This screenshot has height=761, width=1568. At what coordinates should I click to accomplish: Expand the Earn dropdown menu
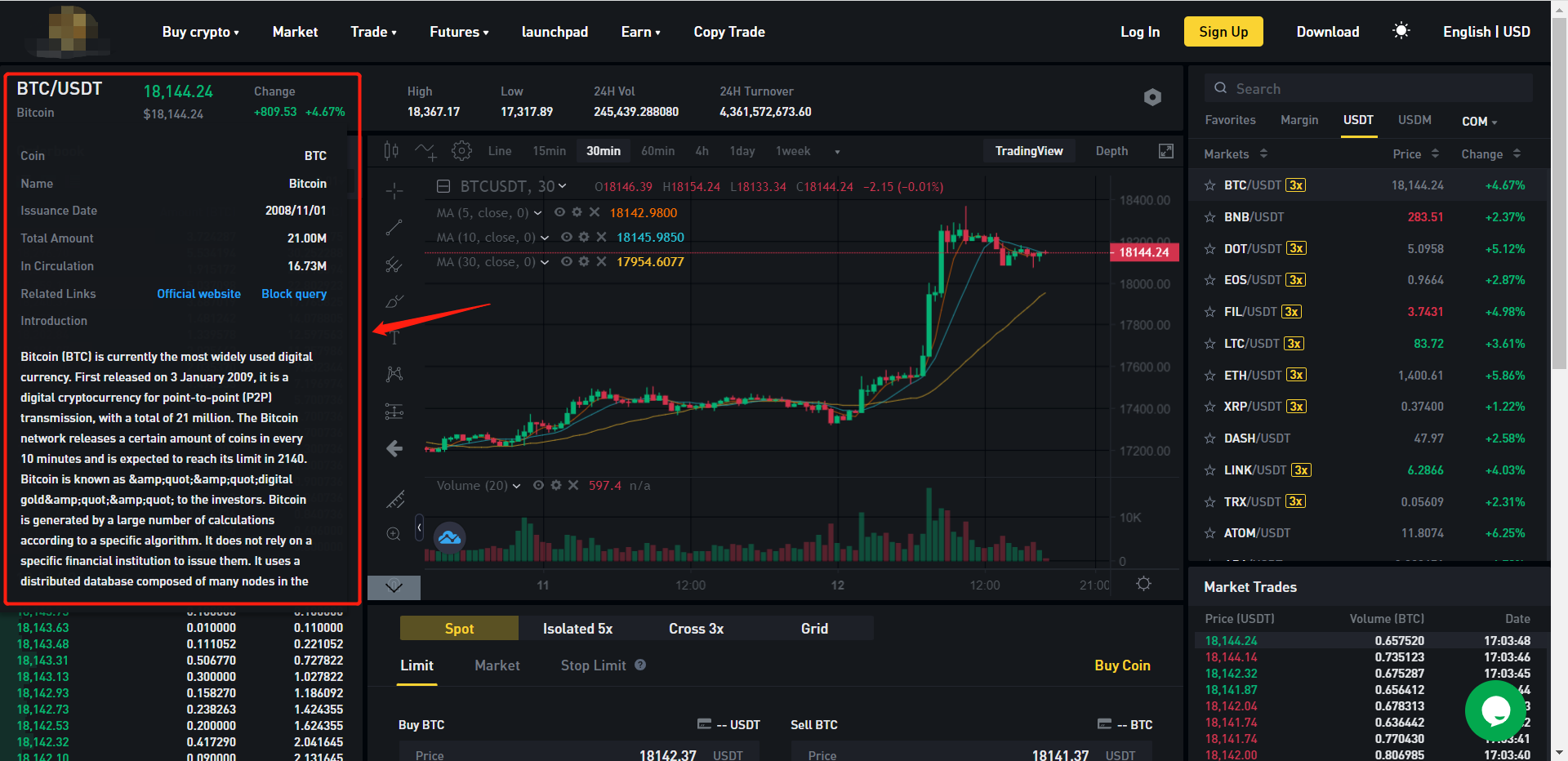click(x=640, y=32)
